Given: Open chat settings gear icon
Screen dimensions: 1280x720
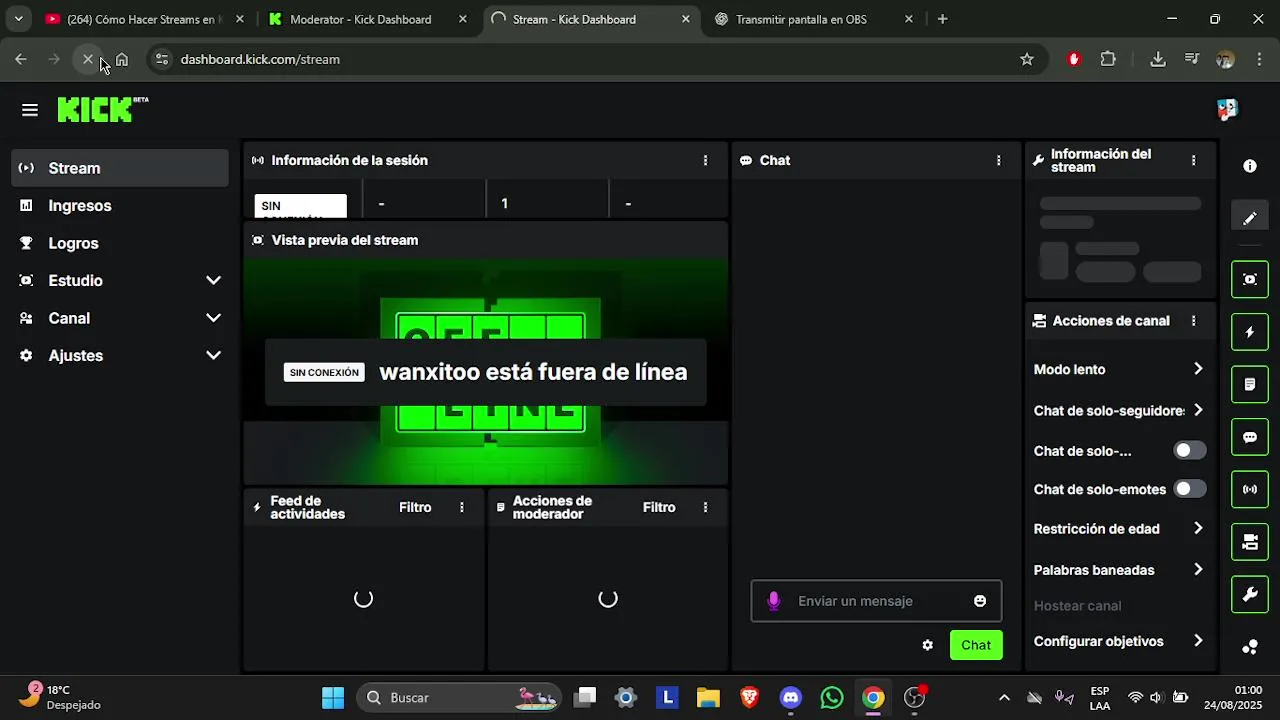Looking at the screenshot, I should (927, 645).
